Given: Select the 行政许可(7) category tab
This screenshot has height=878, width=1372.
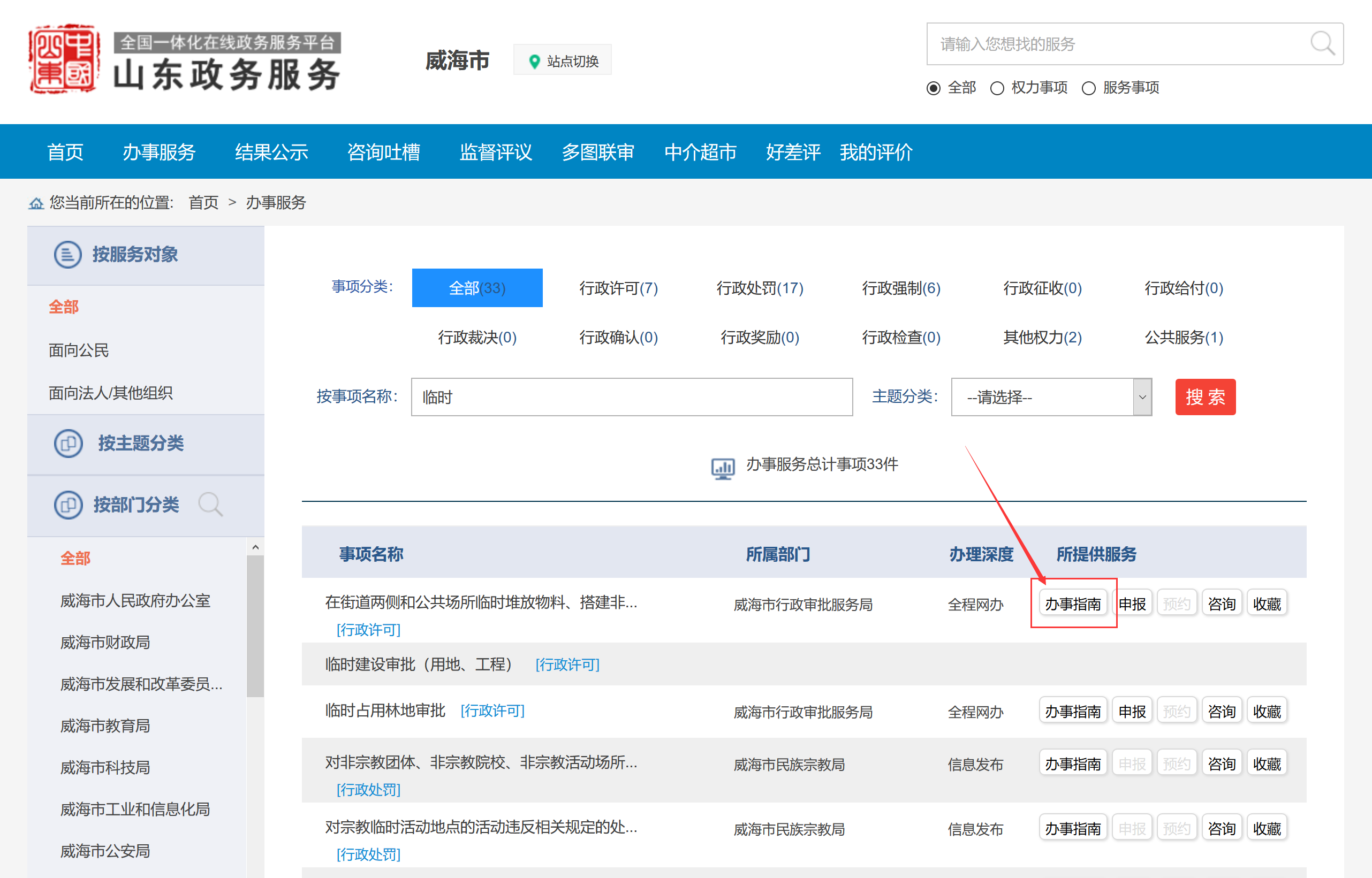Looking at the screenshot, I should 618,288.
